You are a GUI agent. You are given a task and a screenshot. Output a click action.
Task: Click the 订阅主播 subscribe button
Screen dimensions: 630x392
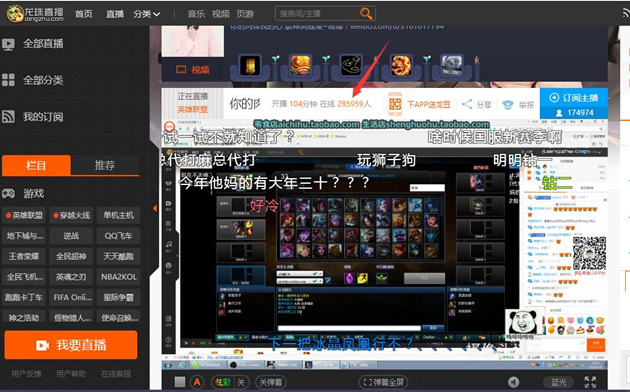click(x=573, y=98)
